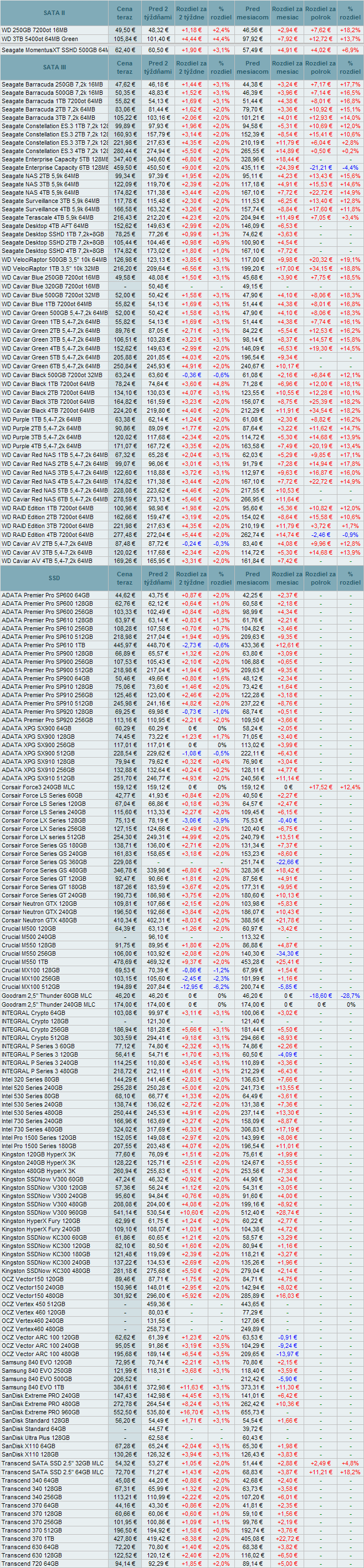Screen dimensions: 364x1568
Task: Click Crucial MX100 512GB row name
Action: point(30,987)
